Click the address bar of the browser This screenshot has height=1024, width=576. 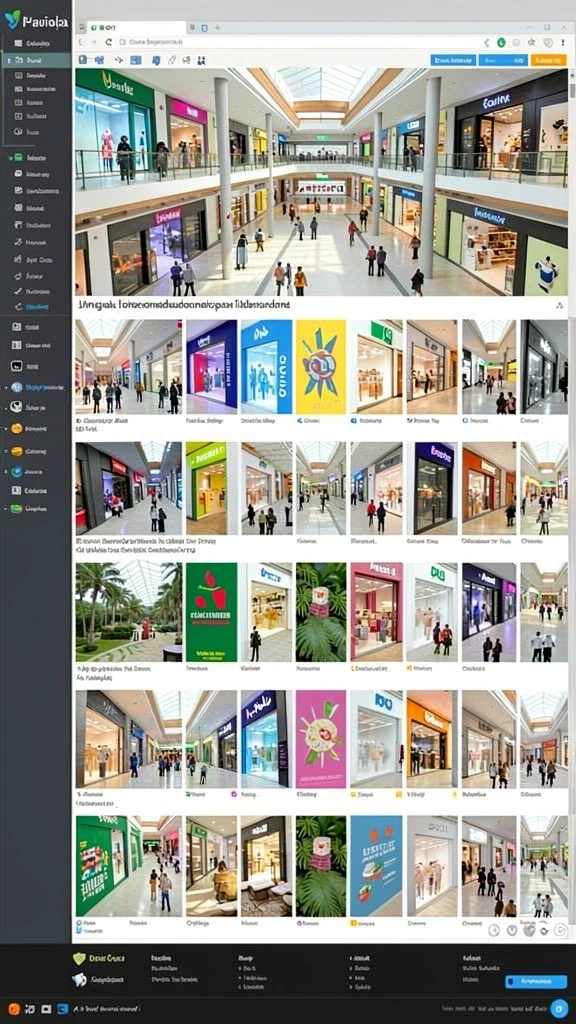coord(299,42)
